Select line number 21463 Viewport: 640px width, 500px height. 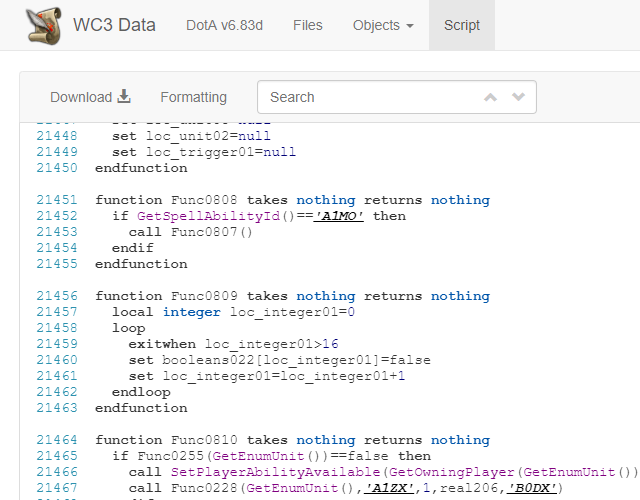[57, 408]
